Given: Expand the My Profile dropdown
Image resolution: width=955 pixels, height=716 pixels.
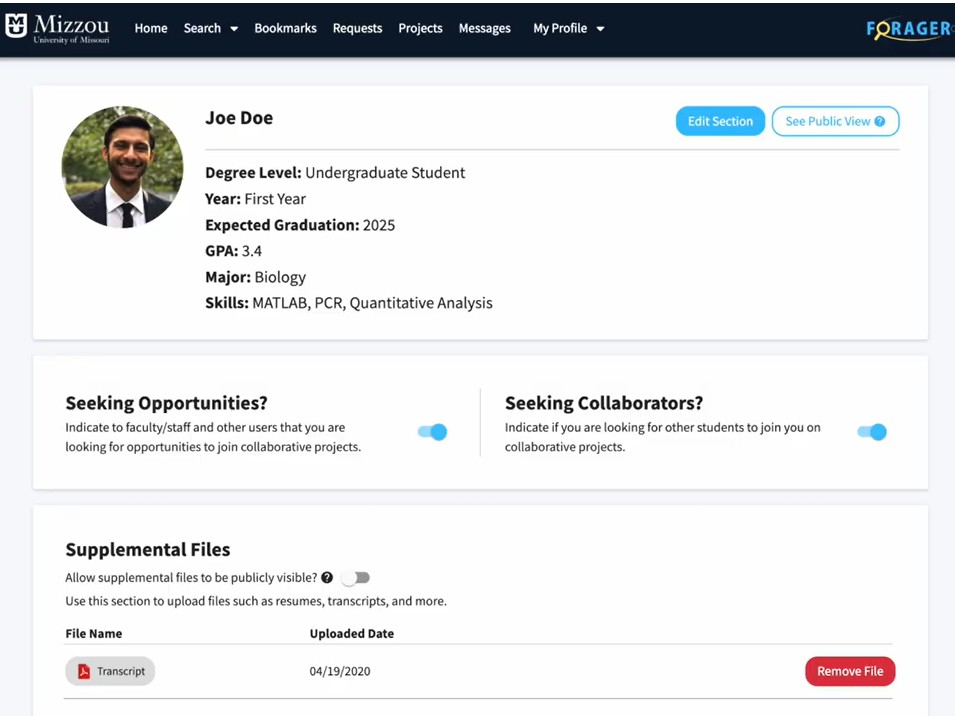Looking at the screenshot, I should click(x=568, y=28).
